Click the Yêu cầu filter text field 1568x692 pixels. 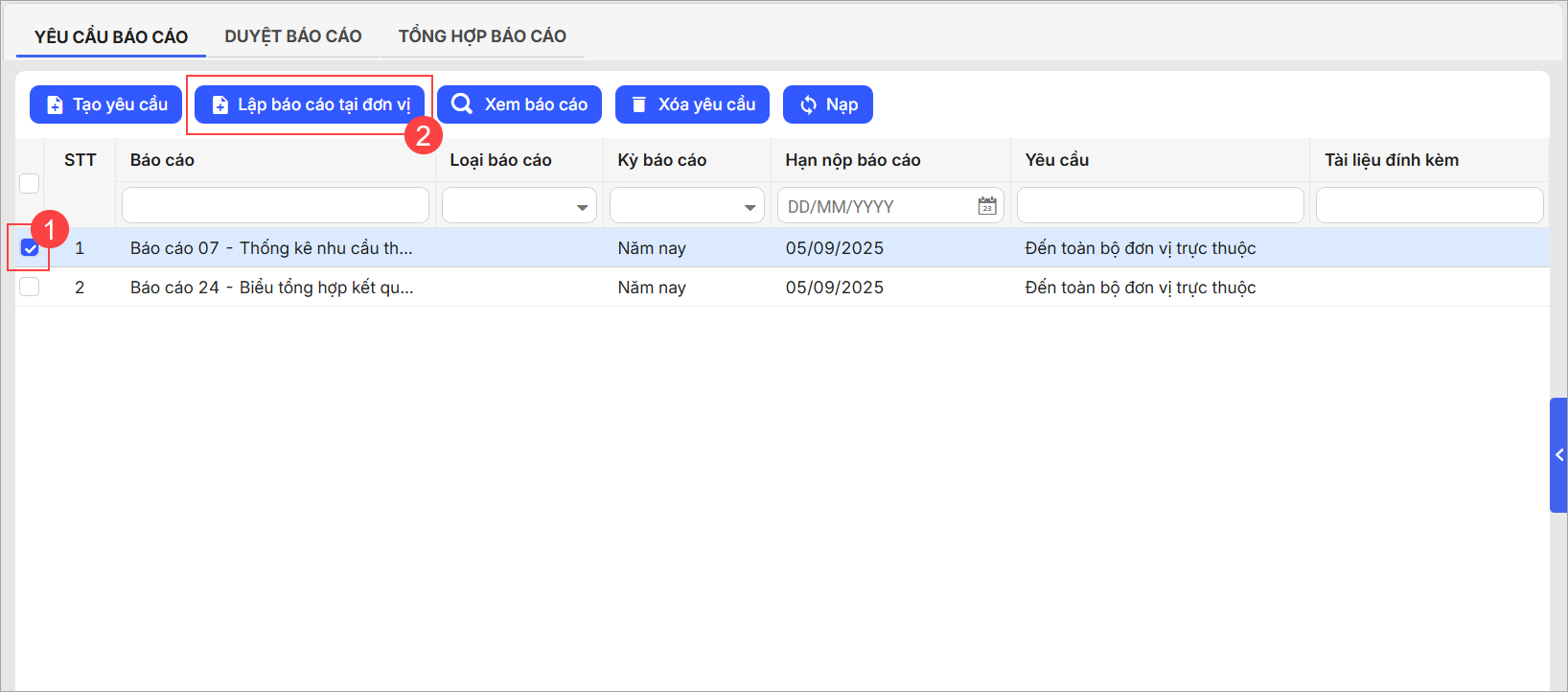click(x=1160, y=206)
